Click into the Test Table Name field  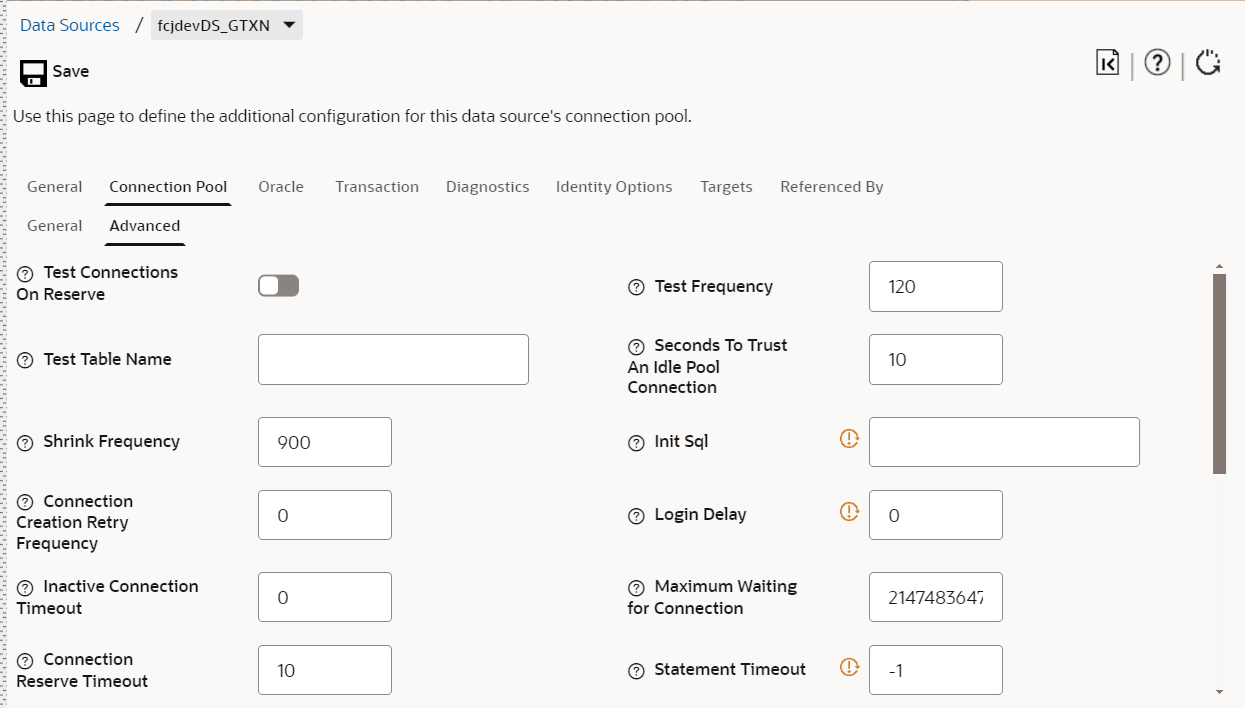pyautogui.click(x=393, y=360)
